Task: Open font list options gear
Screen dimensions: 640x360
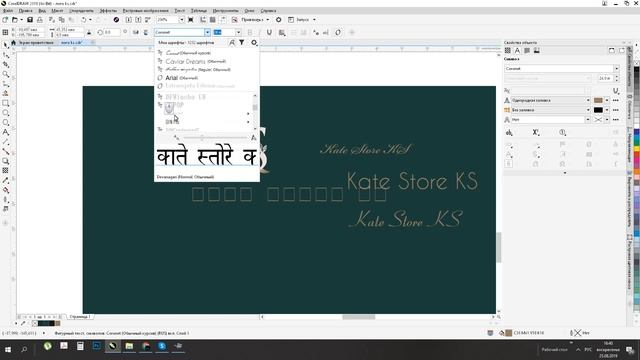Action: coord(254,42)
